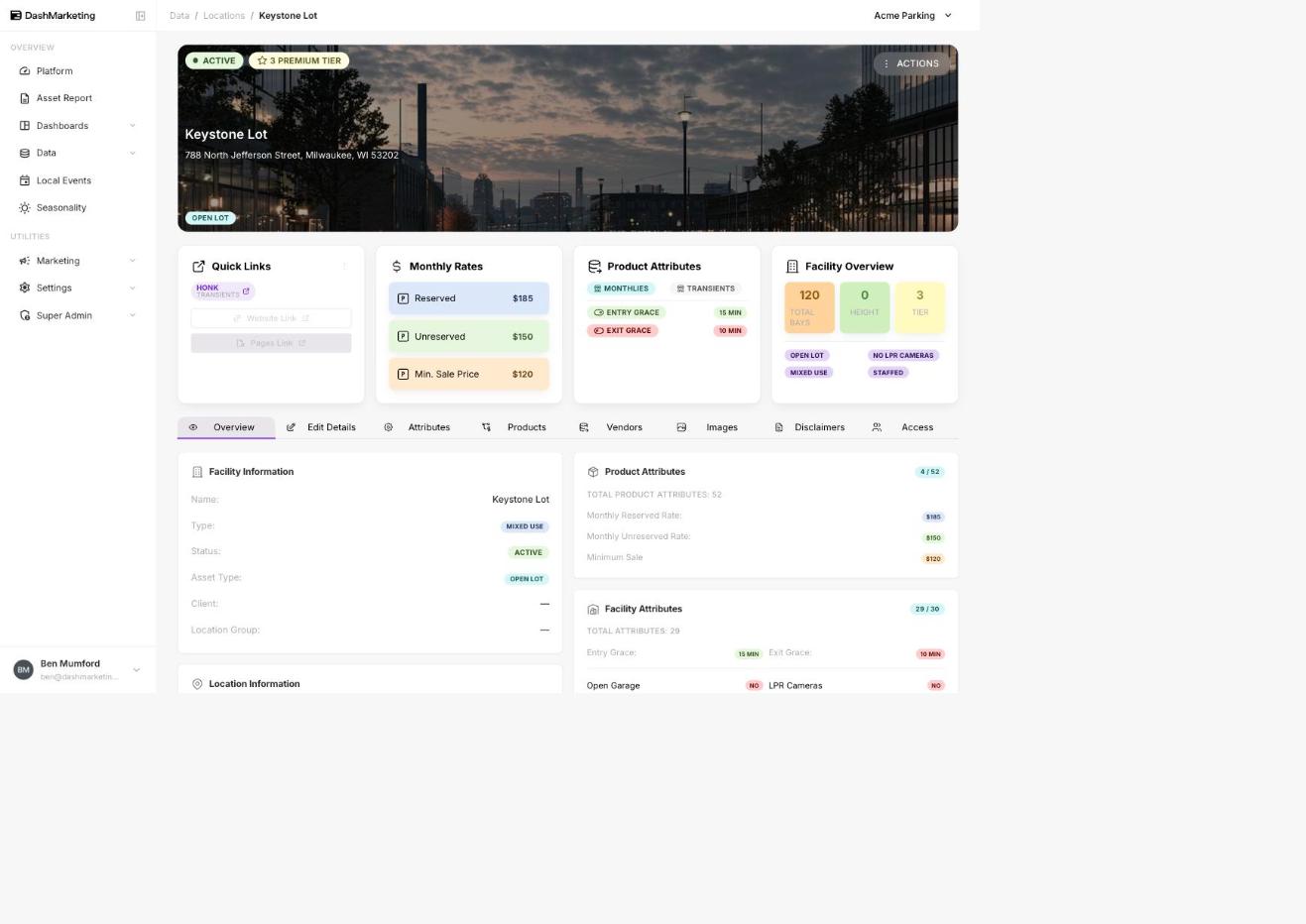Click the Website Link button

click(x=271, y=318)
